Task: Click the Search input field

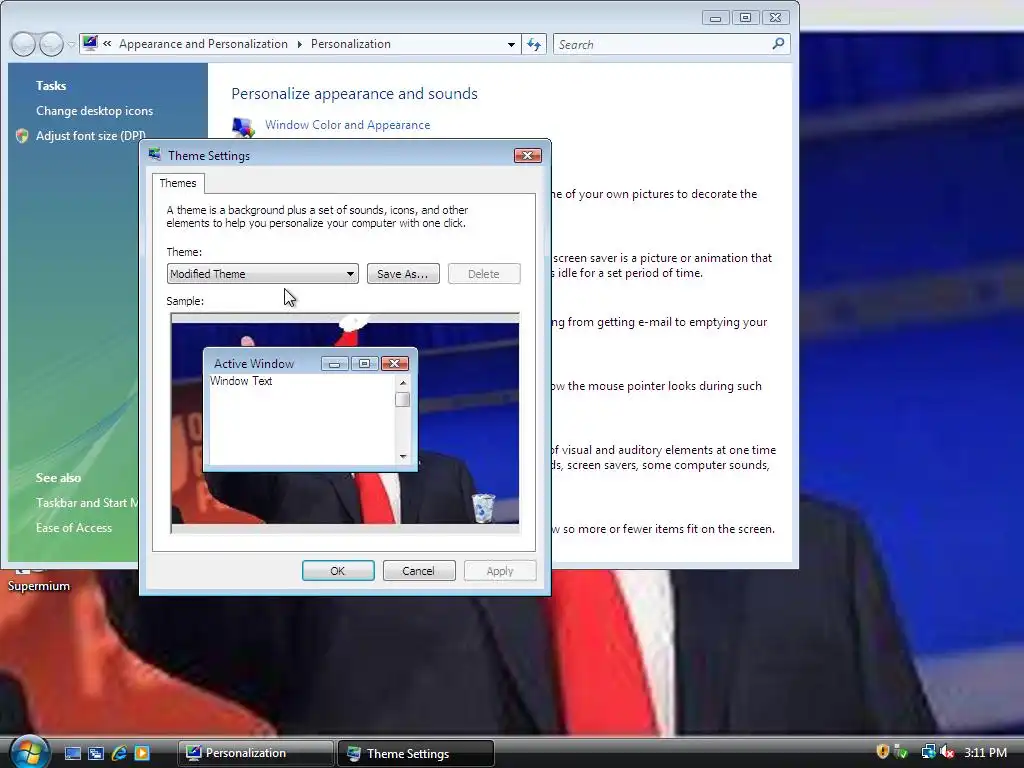Action: [662, 44]
